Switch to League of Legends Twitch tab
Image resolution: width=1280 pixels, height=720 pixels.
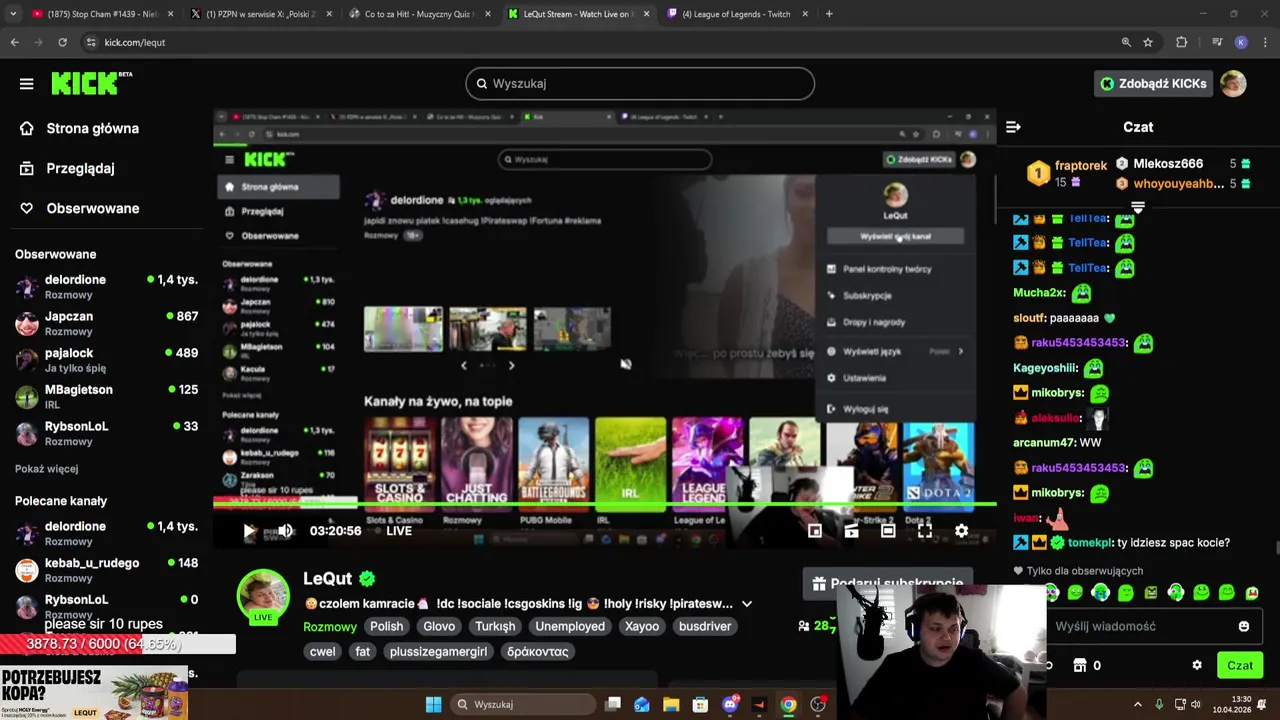coord(737,14)
